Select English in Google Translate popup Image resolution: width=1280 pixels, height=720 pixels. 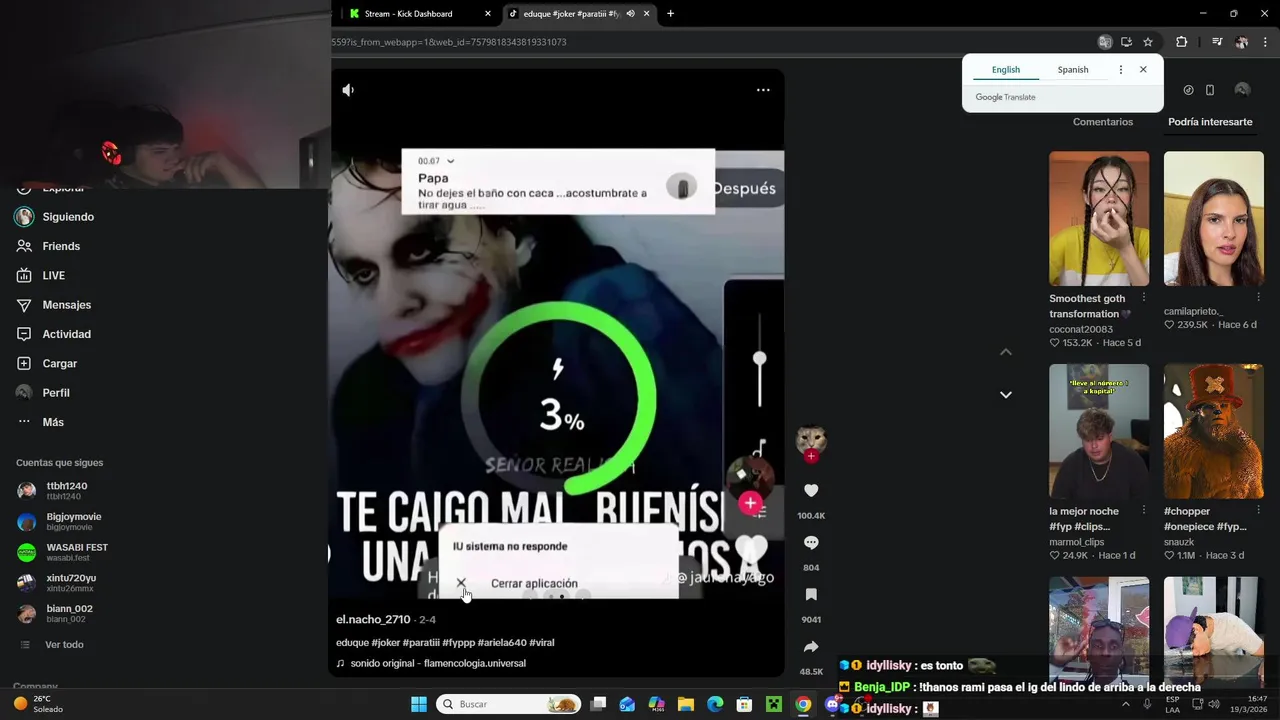coord(1006,70)
